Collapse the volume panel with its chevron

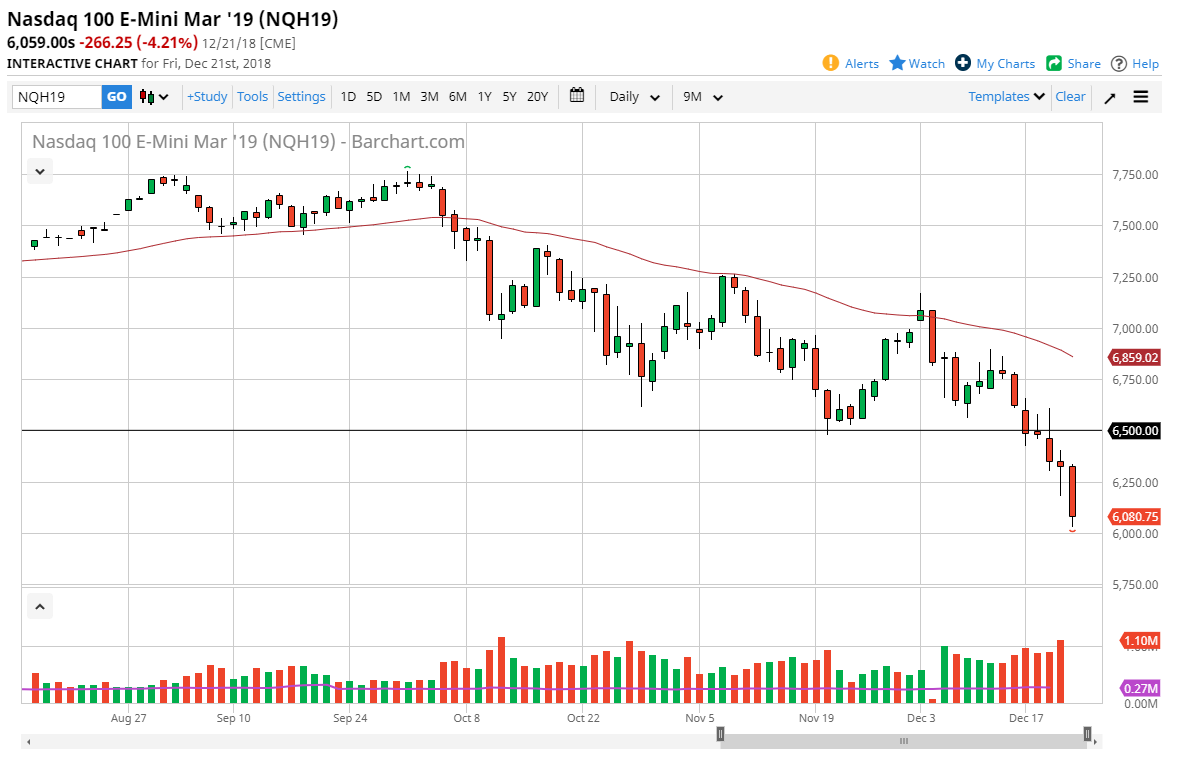click(x=39, y=606)
